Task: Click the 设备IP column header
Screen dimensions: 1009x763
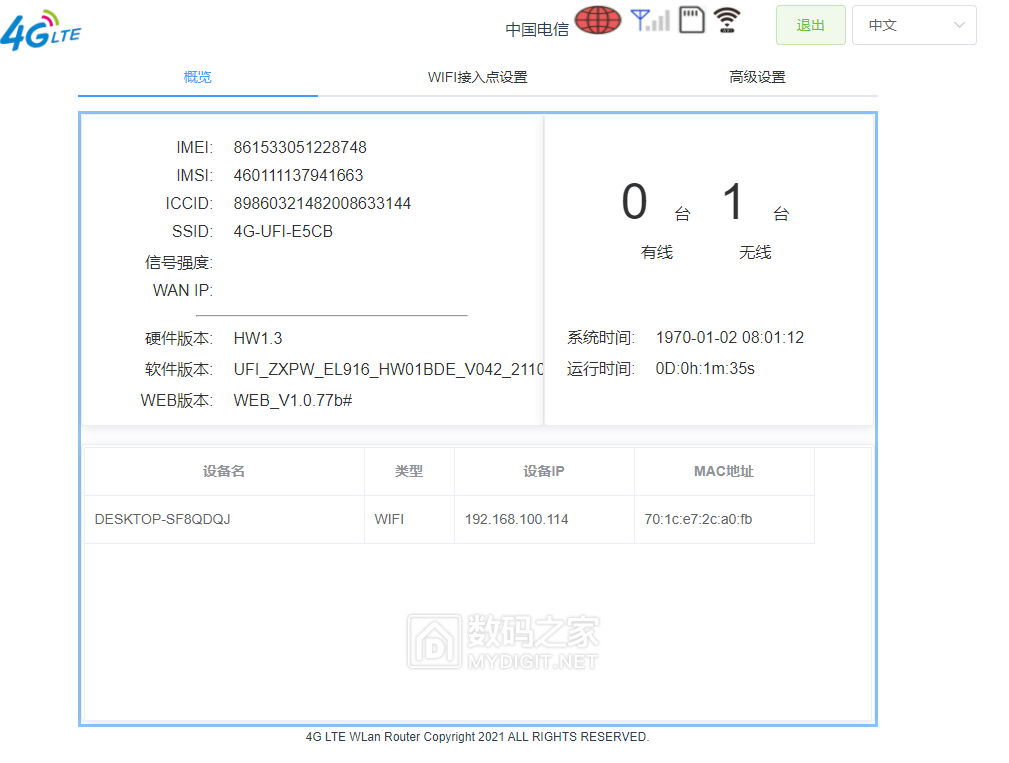Action: pos(544,471)
